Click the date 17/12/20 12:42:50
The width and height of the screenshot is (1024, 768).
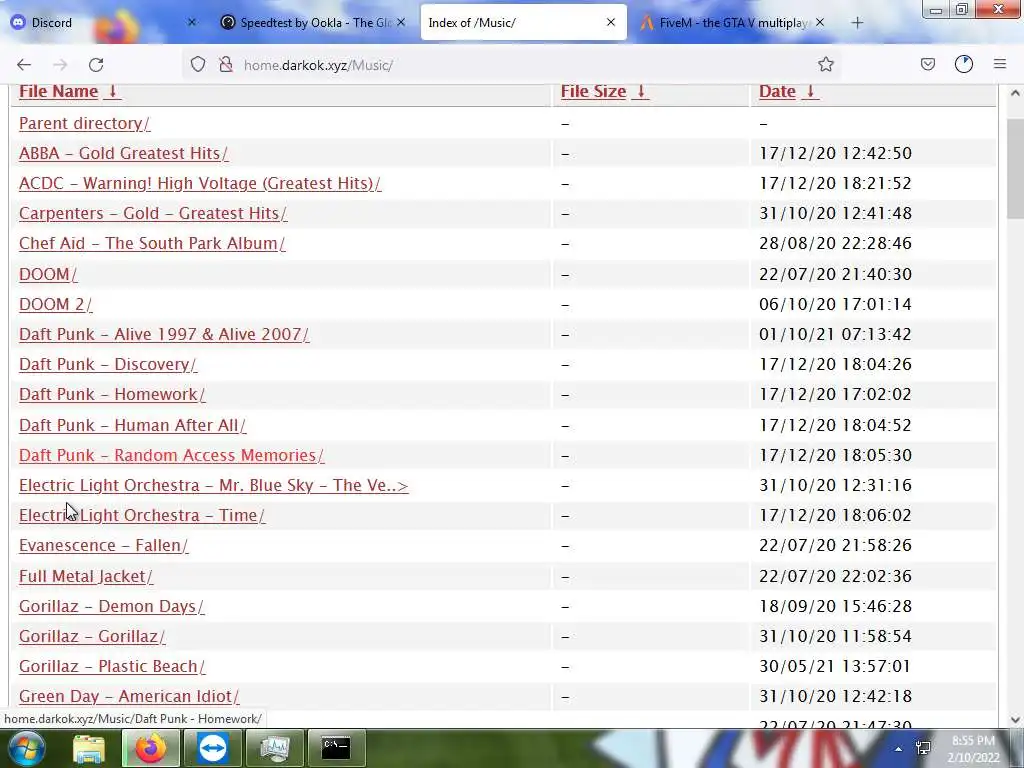835,153
